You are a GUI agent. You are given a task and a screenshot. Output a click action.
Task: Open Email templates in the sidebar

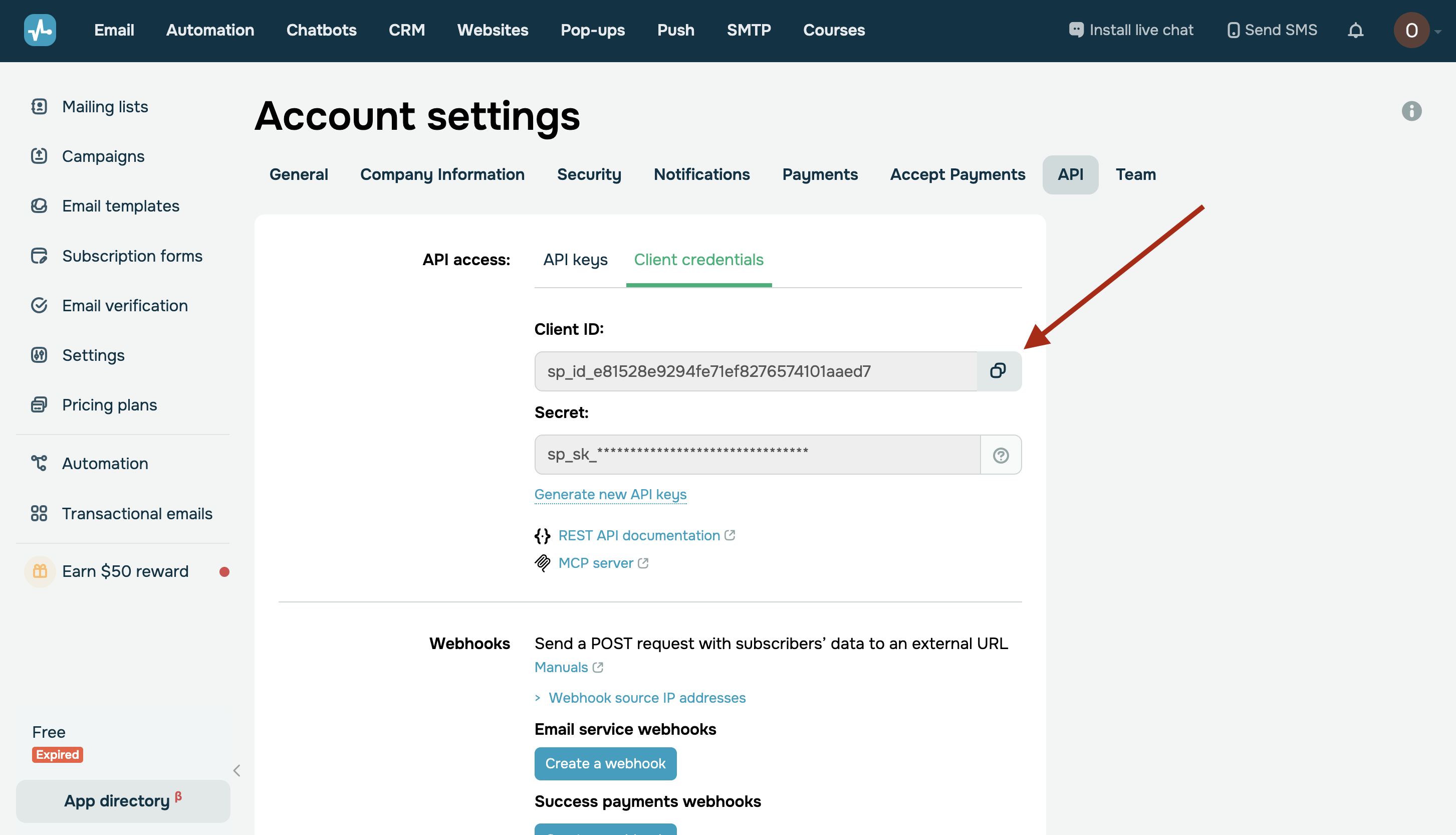pos(120,206)
